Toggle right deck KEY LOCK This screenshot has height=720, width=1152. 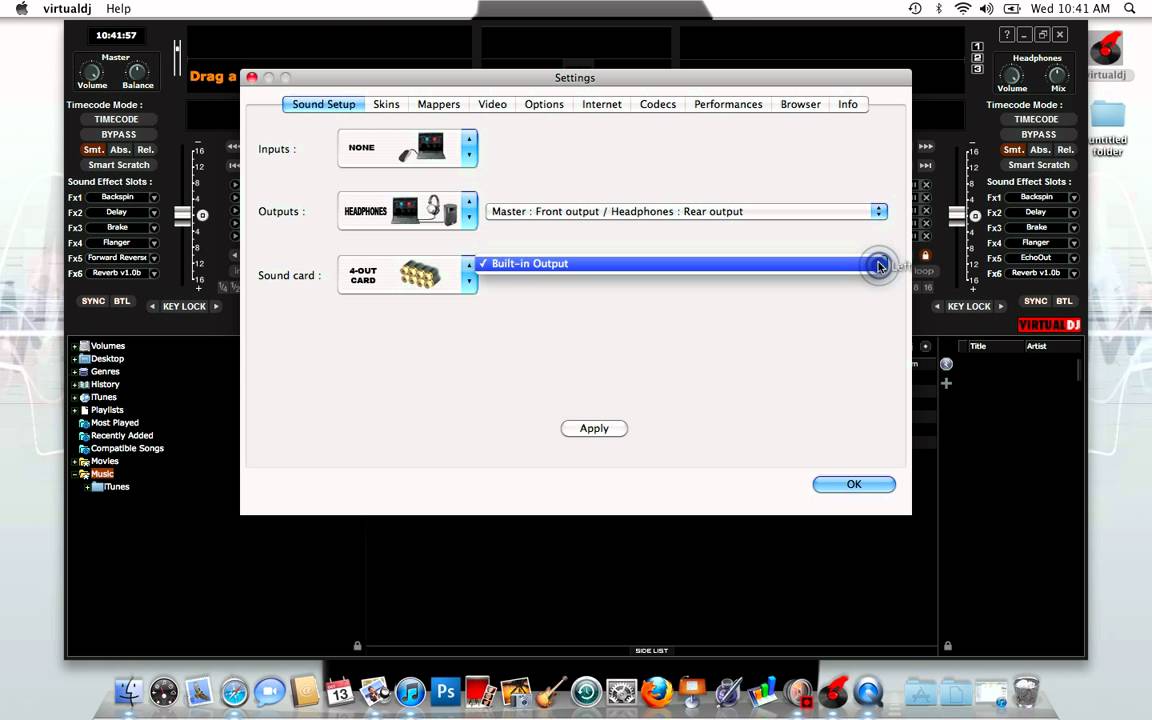968,306
